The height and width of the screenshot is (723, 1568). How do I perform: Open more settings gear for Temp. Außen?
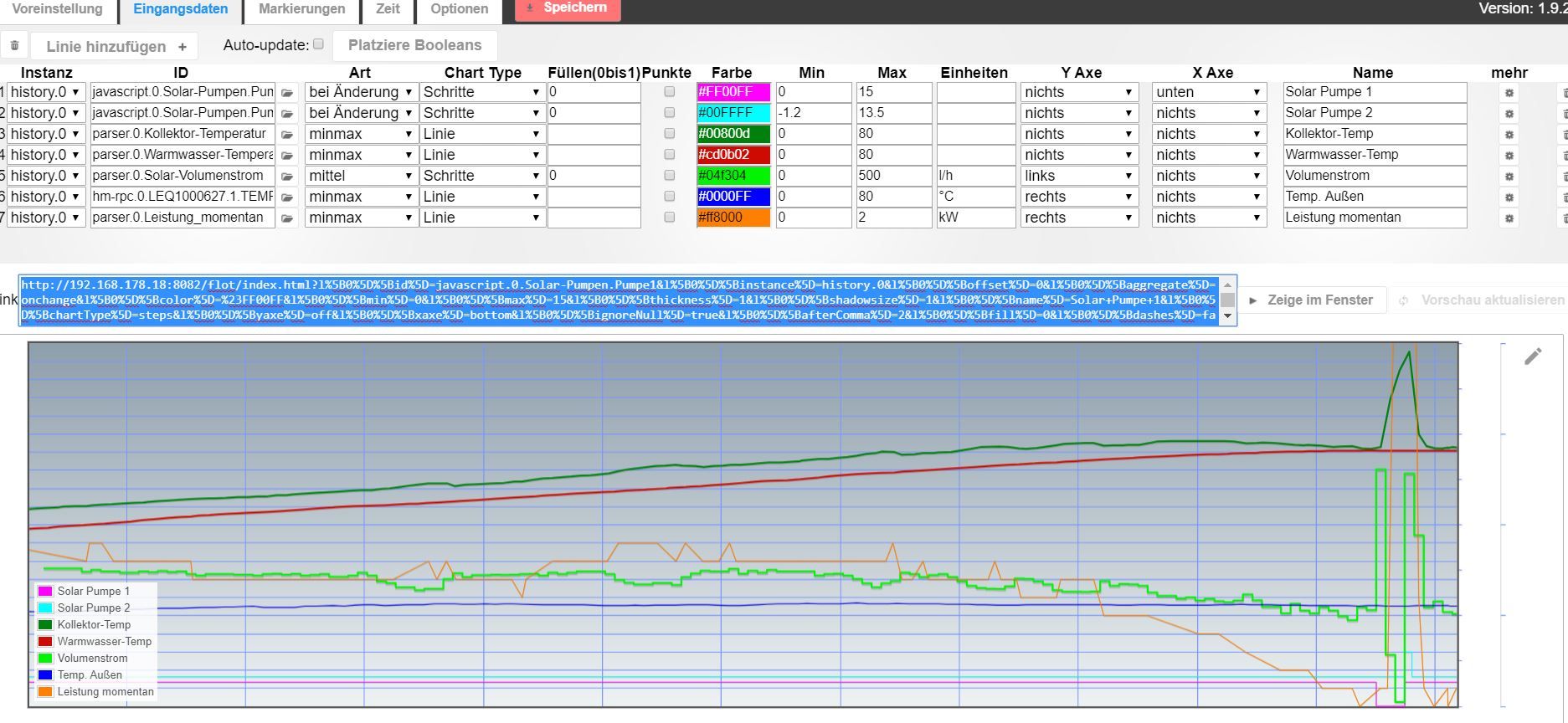tap(1509, 197)
